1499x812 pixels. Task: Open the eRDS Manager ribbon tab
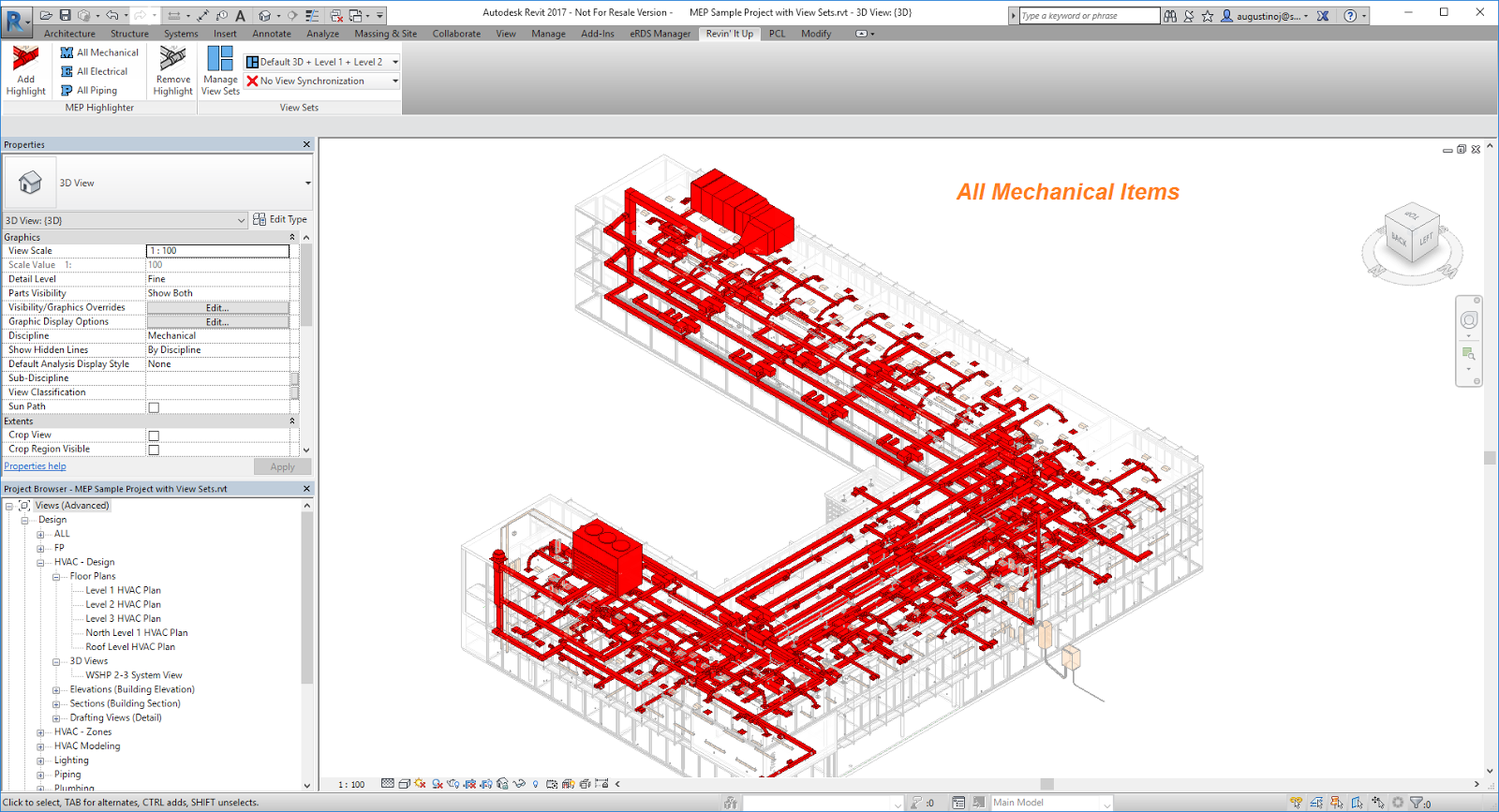[660, 34]
